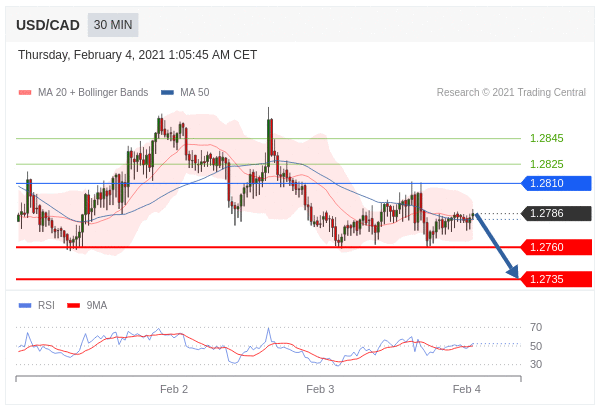This screenshot has width=597, height=410.
Task: Select the 1.2735 red target tag
Action: pyautogui.click(x=556, y=279)
